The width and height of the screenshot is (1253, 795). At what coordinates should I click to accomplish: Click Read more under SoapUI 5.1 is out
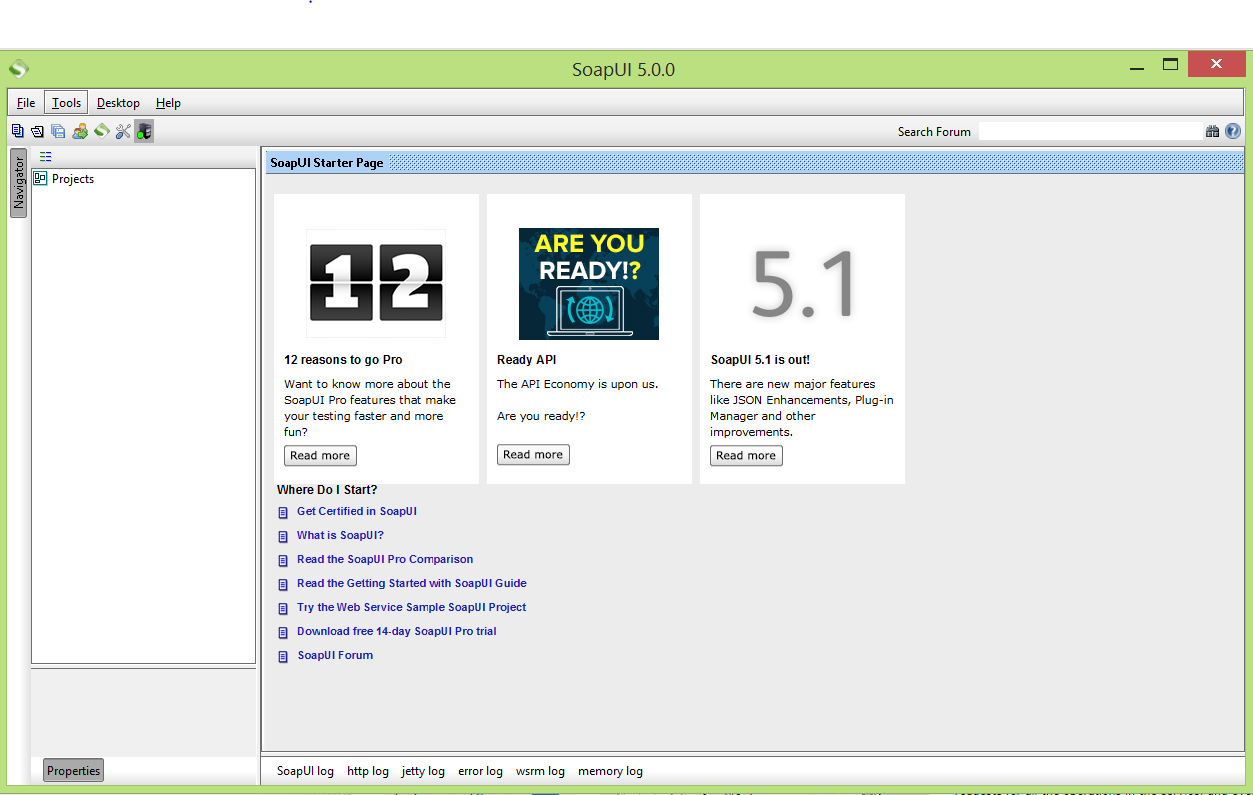click(x=745, y=455)
